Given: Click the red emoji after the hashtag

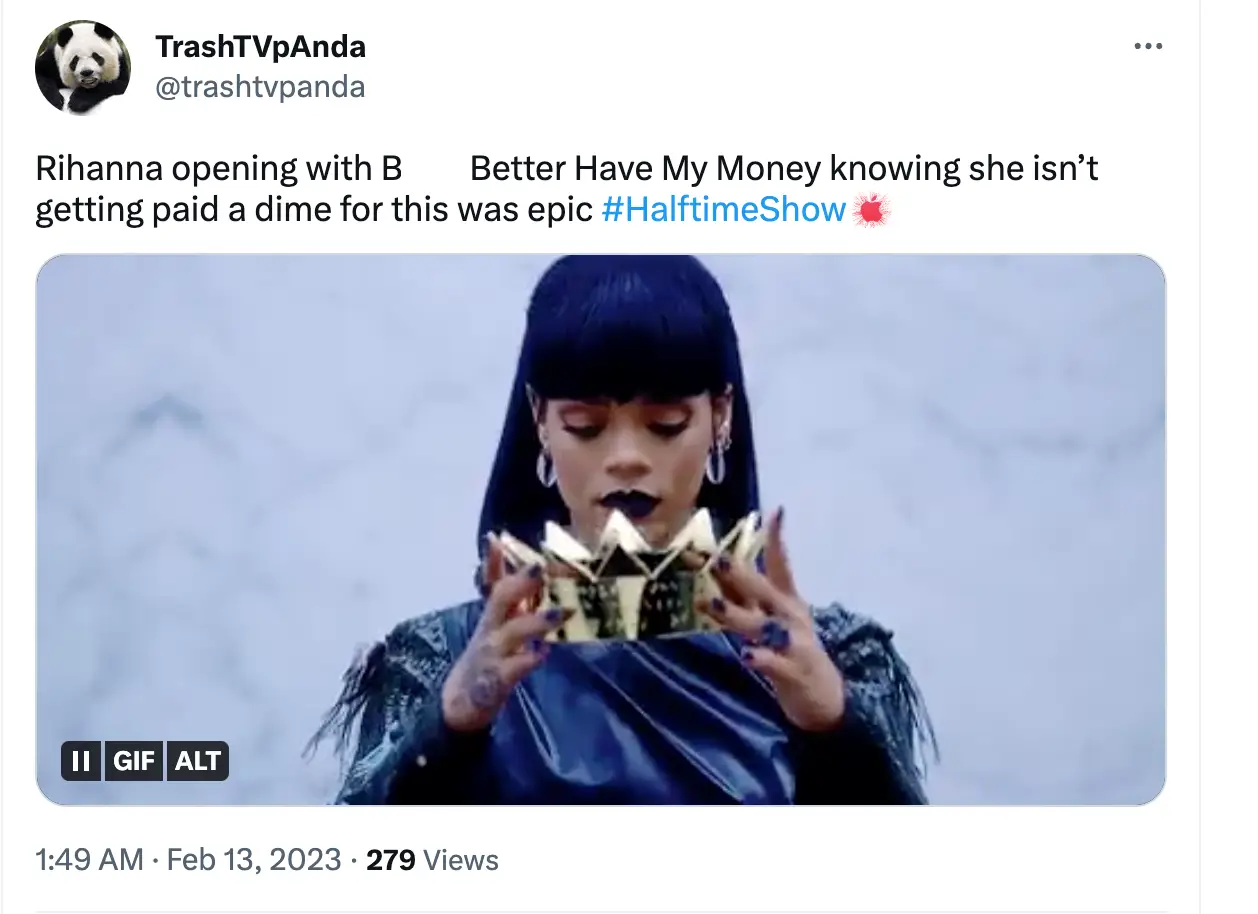Looking at the screenshot, I should 871,210.
